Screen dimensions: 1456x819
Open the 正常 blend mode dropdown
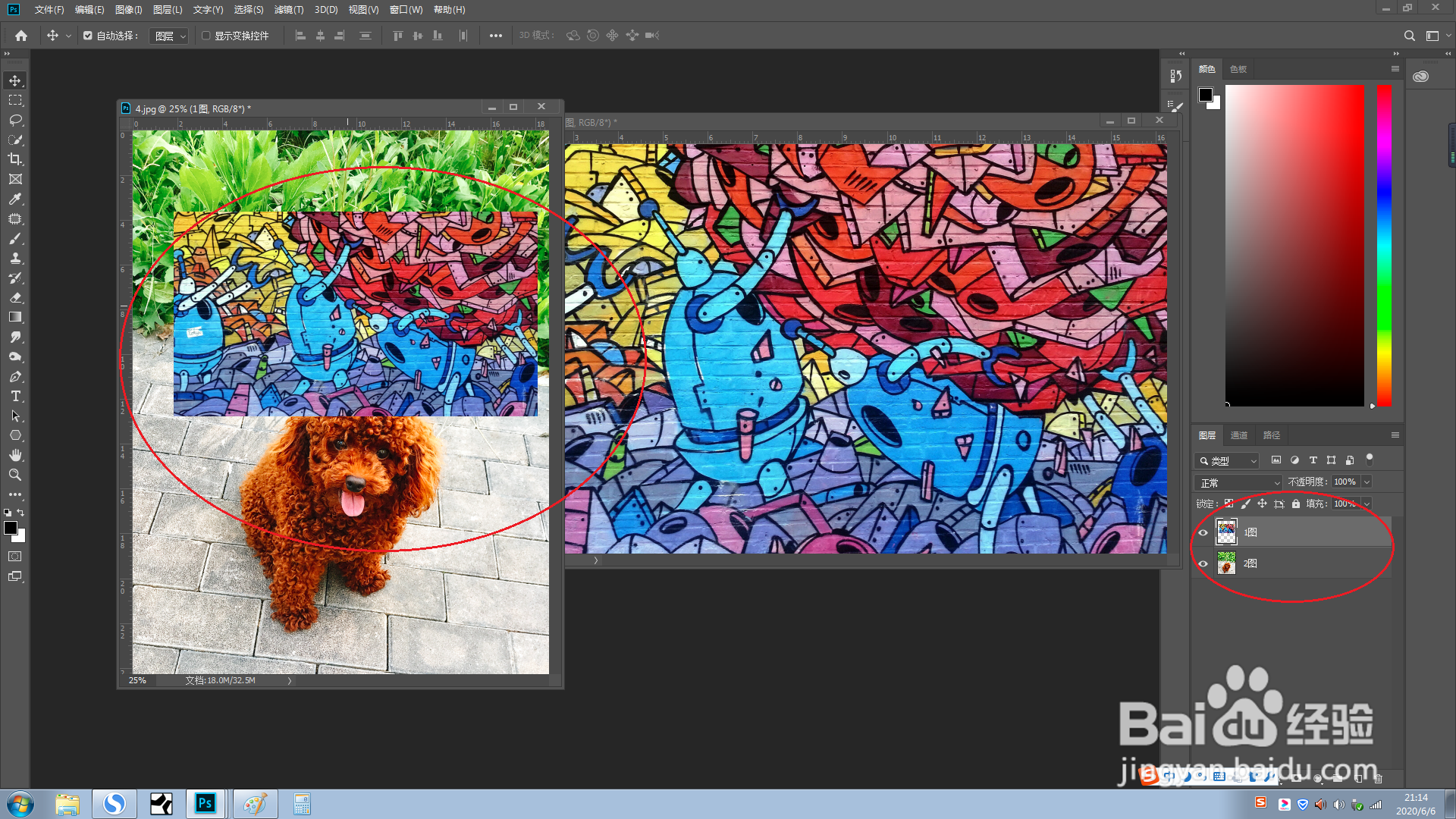click(x=1238, y=482)
